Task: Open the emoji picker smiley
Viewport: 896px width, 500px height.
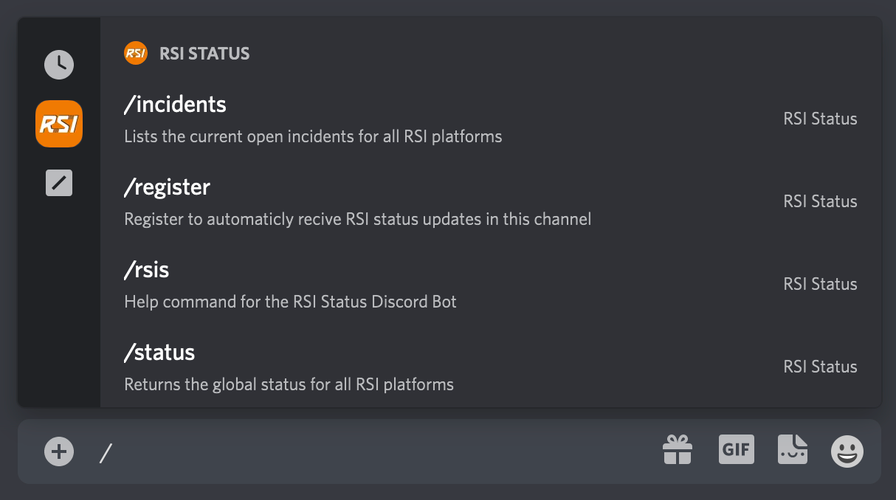Action: (x=847, y=451)
